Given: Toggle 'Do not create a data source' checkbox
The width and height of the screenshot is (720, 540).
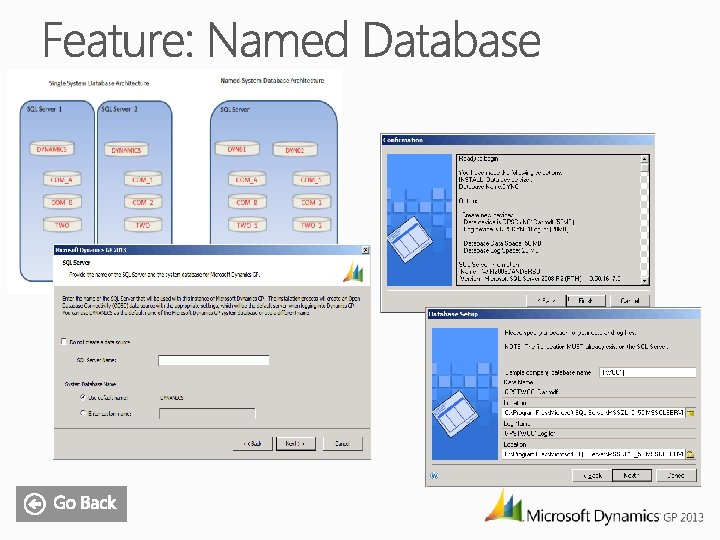Looking at the screenshot, I should pos(64,341).
